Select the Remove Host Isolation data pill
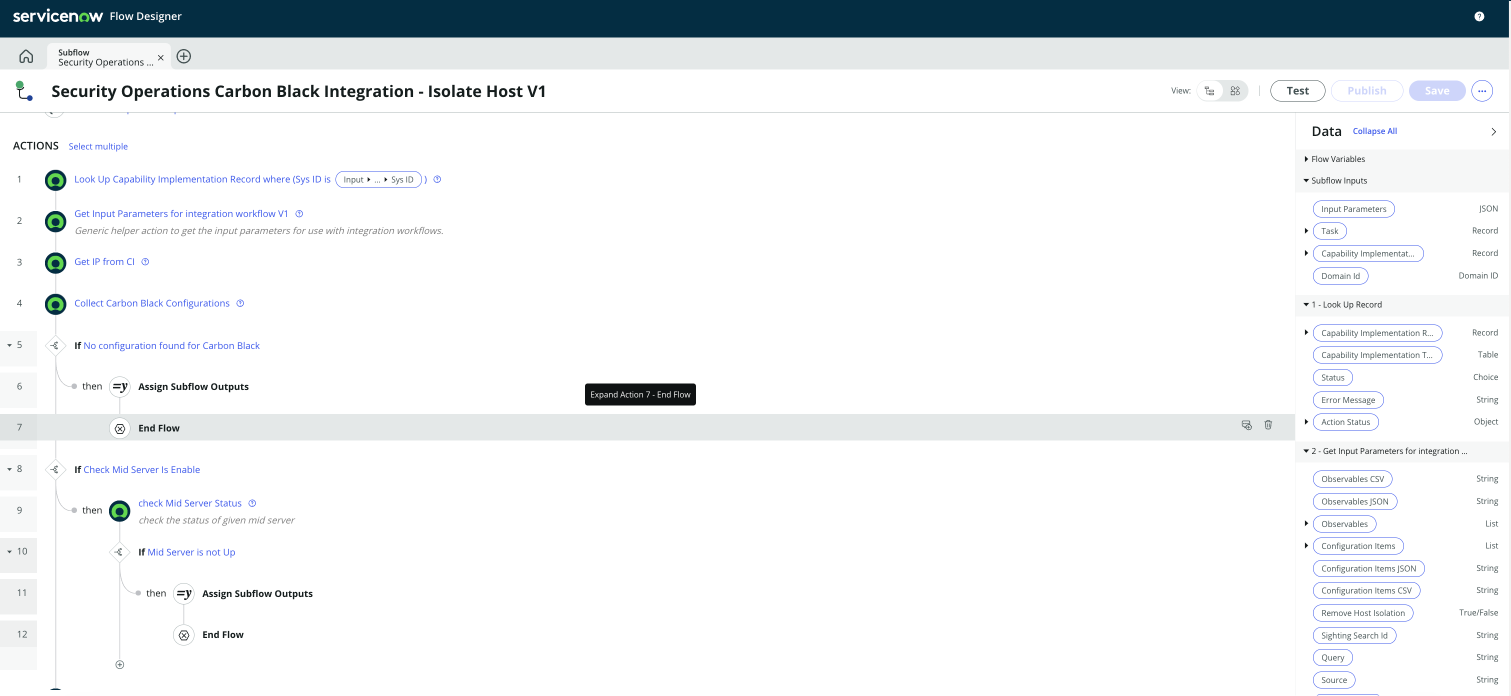The width and height of the screenshot is (1511, 696). 1363,613
